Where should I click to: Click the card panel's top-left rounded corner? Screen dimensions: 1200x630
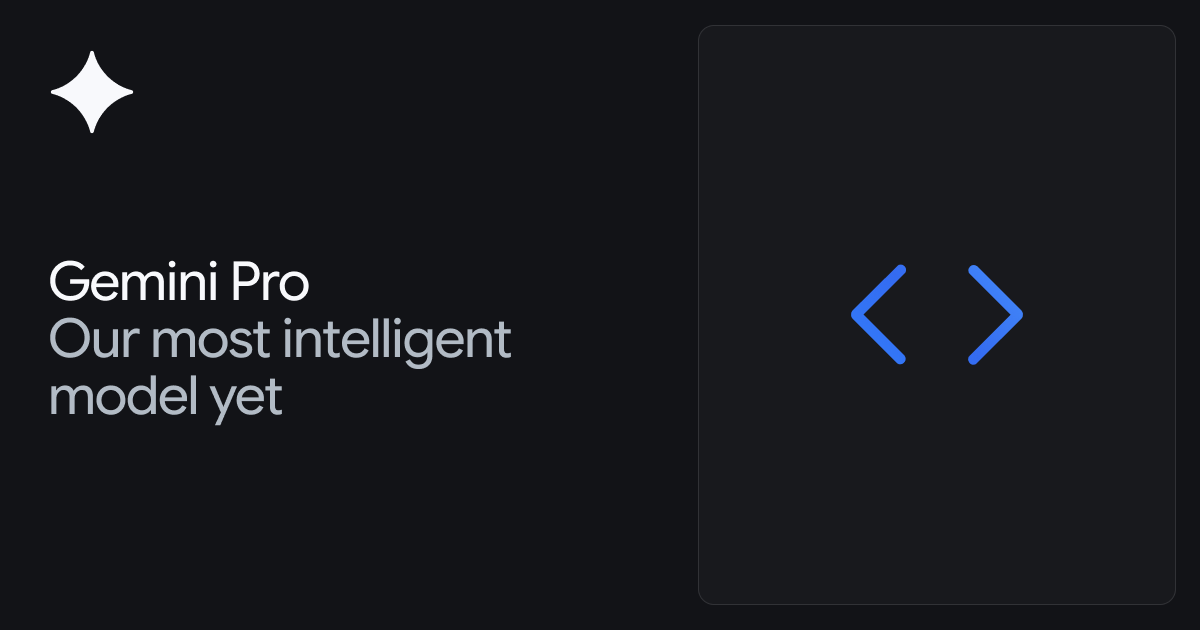pyautogui.click(x=704, y=31)
